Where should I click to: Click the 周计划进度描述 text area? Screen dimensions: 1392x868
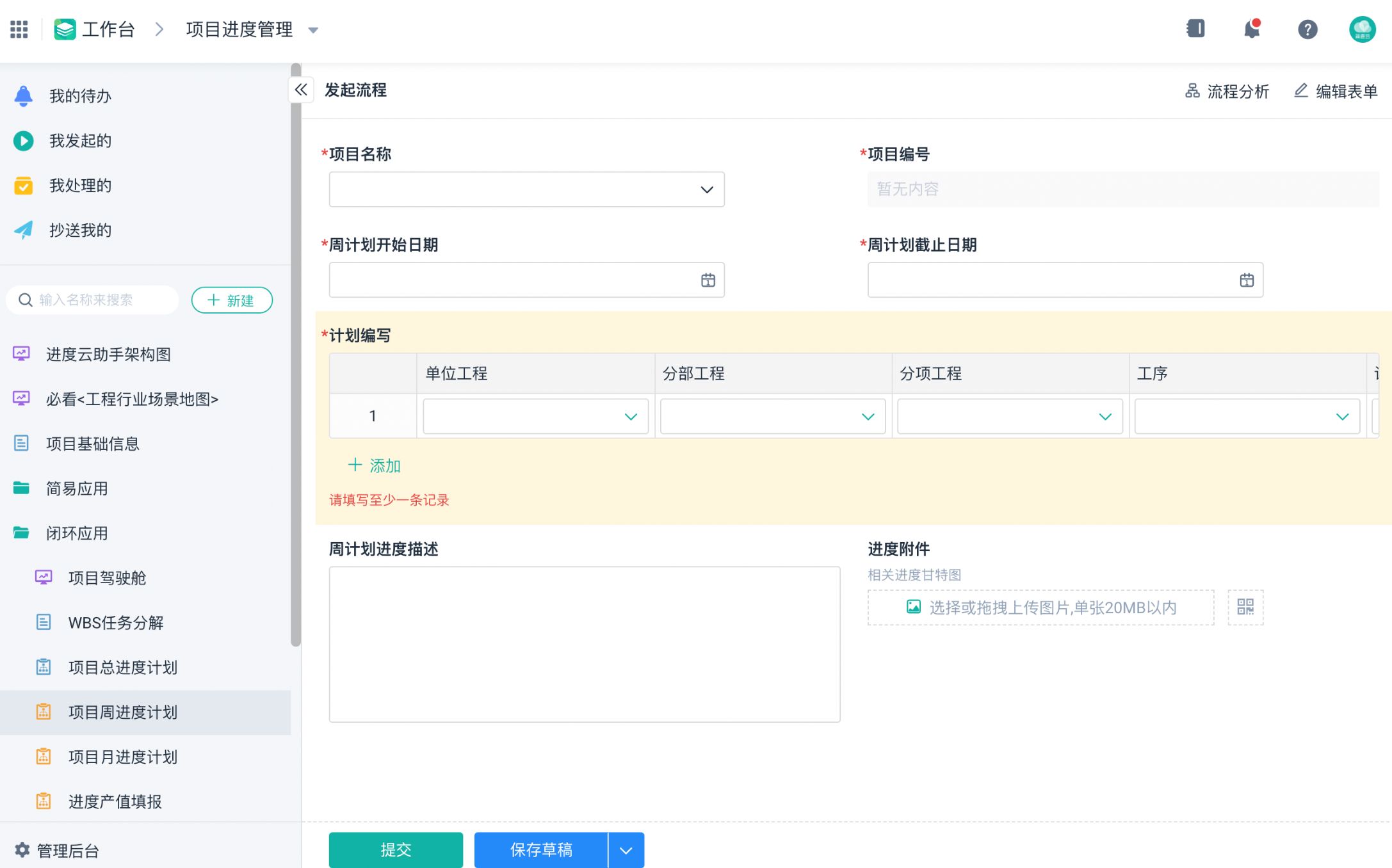(584, 644)
